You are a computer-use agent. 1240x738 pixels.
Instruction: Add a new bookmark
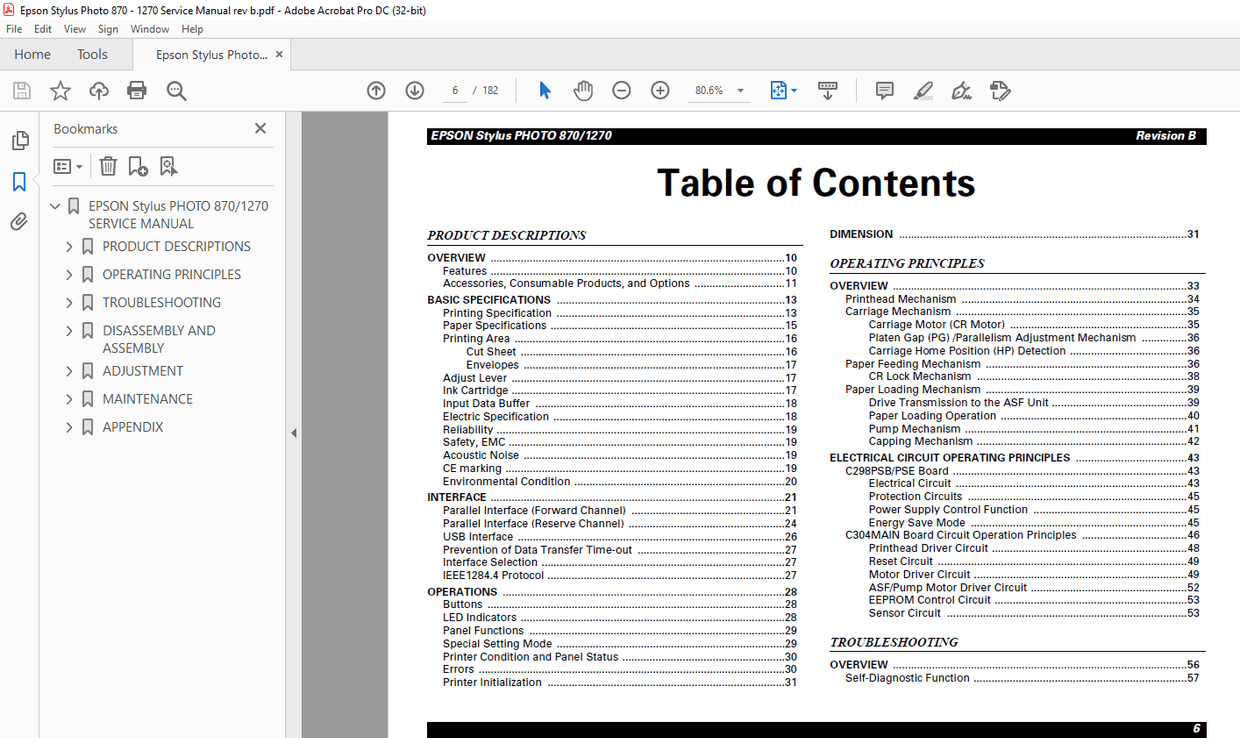point(138,166)
